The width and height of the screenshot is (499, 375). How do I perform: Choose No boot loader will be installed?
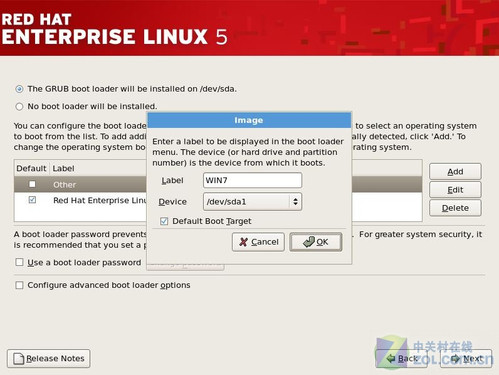pyautogui.click(x=19, y=107)
